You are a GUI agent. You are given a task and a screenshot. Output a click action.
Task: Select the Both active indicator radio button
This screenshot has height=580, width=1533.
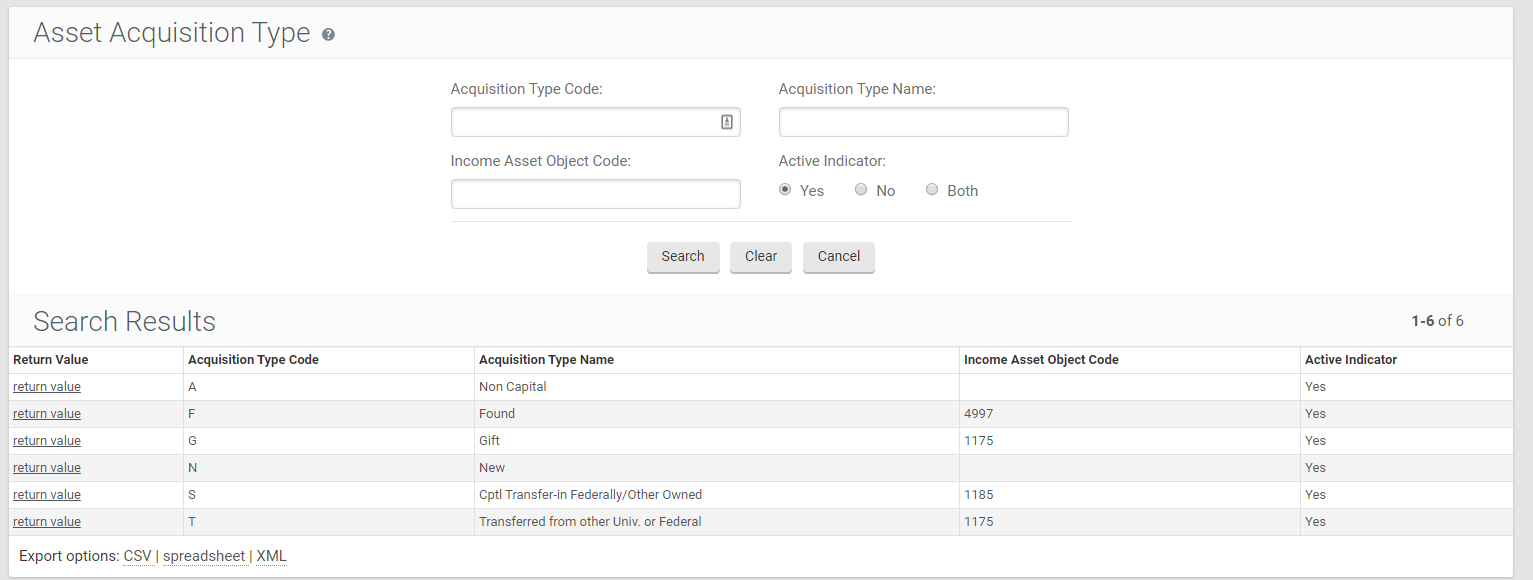click(x=932, y=190)
